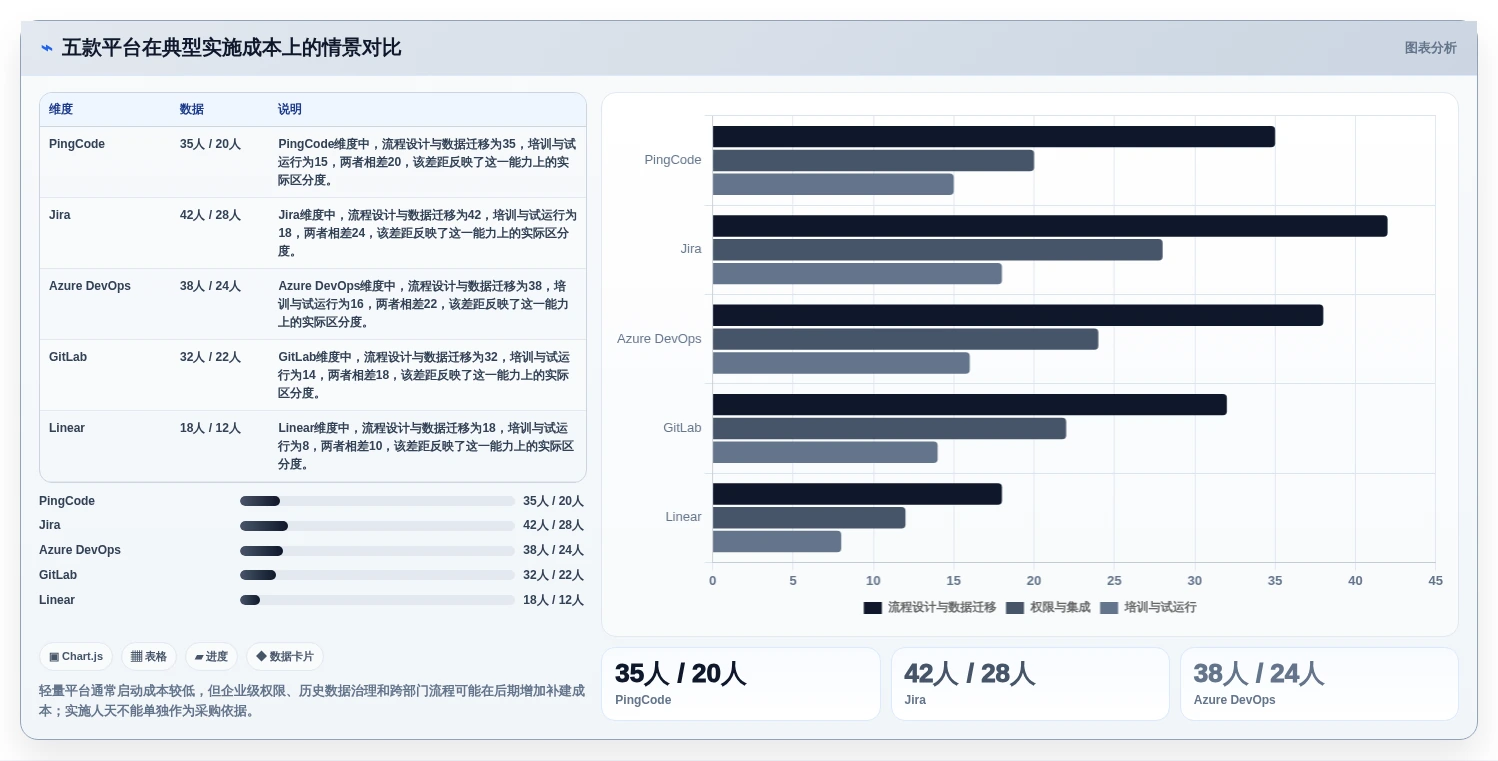Click Jira 权限与集成 bar of 28
Screen dimensions: 1498x761
[x=938, y=250]
